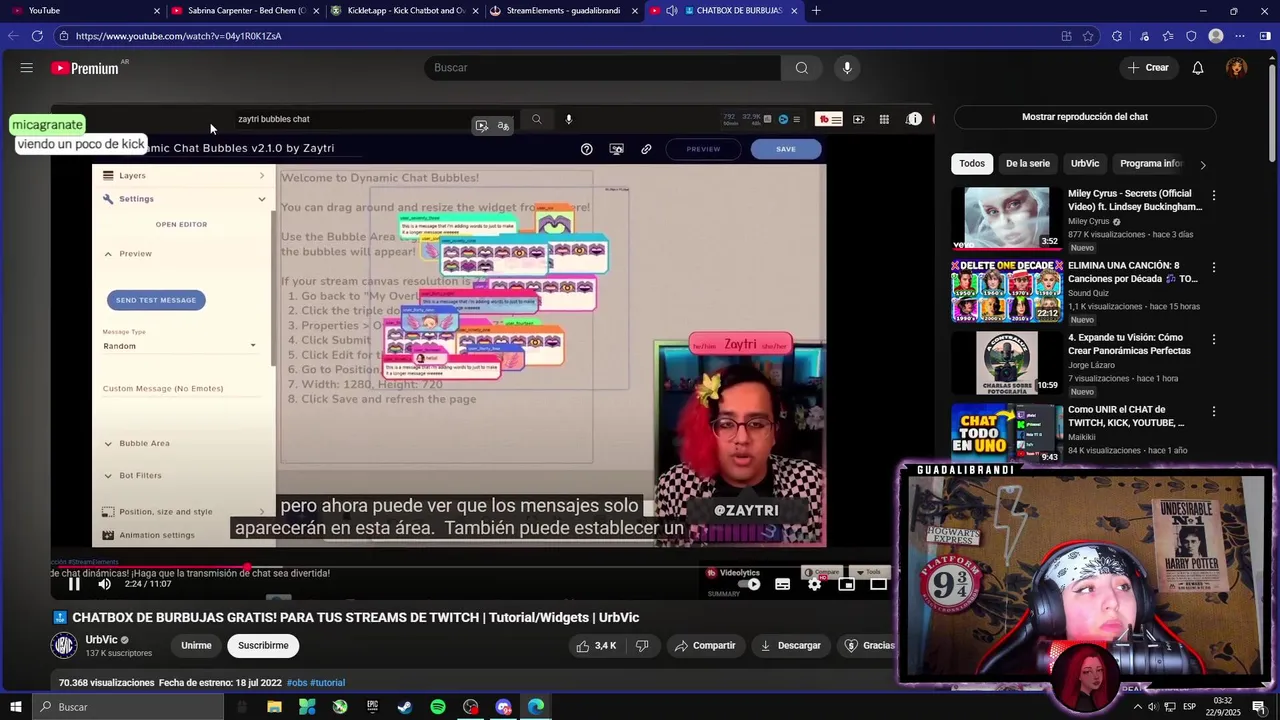
Task: Open options for Como UNIR el CHAT video
Action: coord(1214,412)
